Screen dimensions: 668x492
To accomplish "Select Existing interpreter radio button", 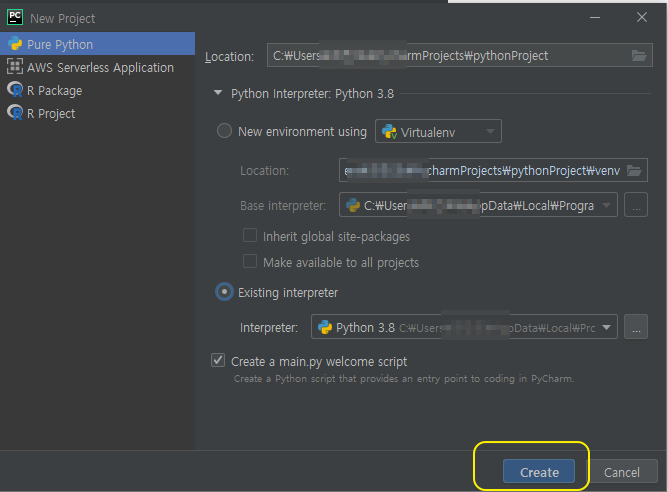I will coord(225,292).
